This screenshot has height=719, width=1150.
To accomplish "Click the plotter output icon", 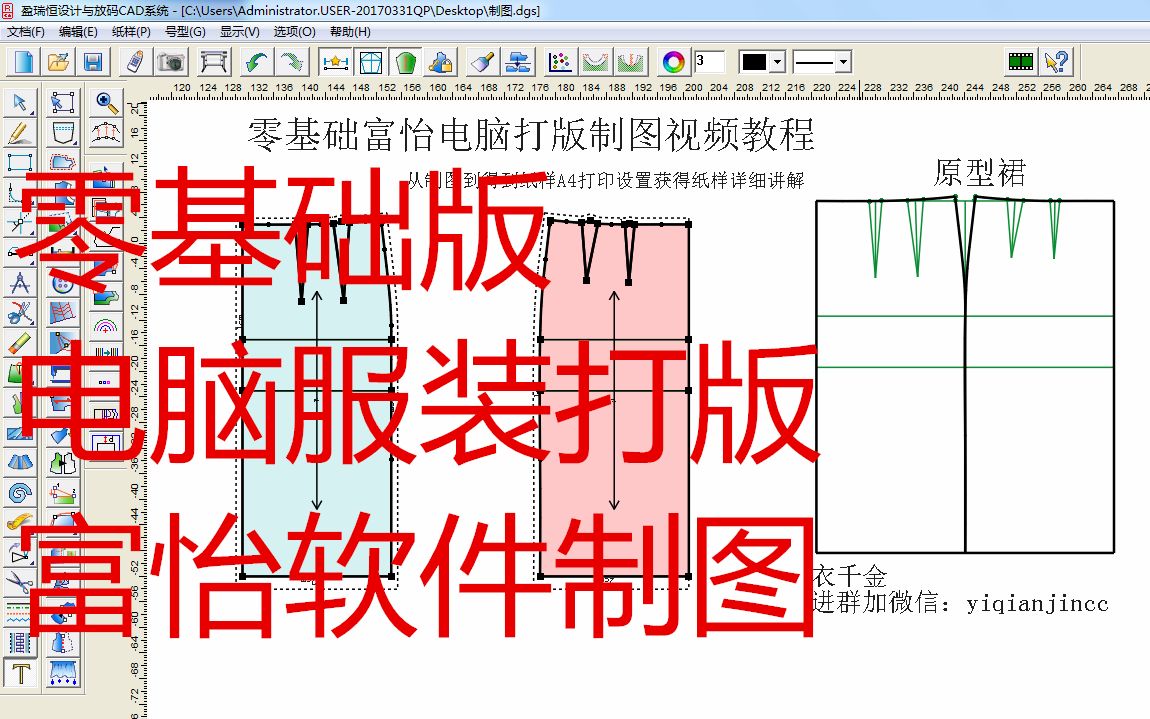I will pos(213,62).
